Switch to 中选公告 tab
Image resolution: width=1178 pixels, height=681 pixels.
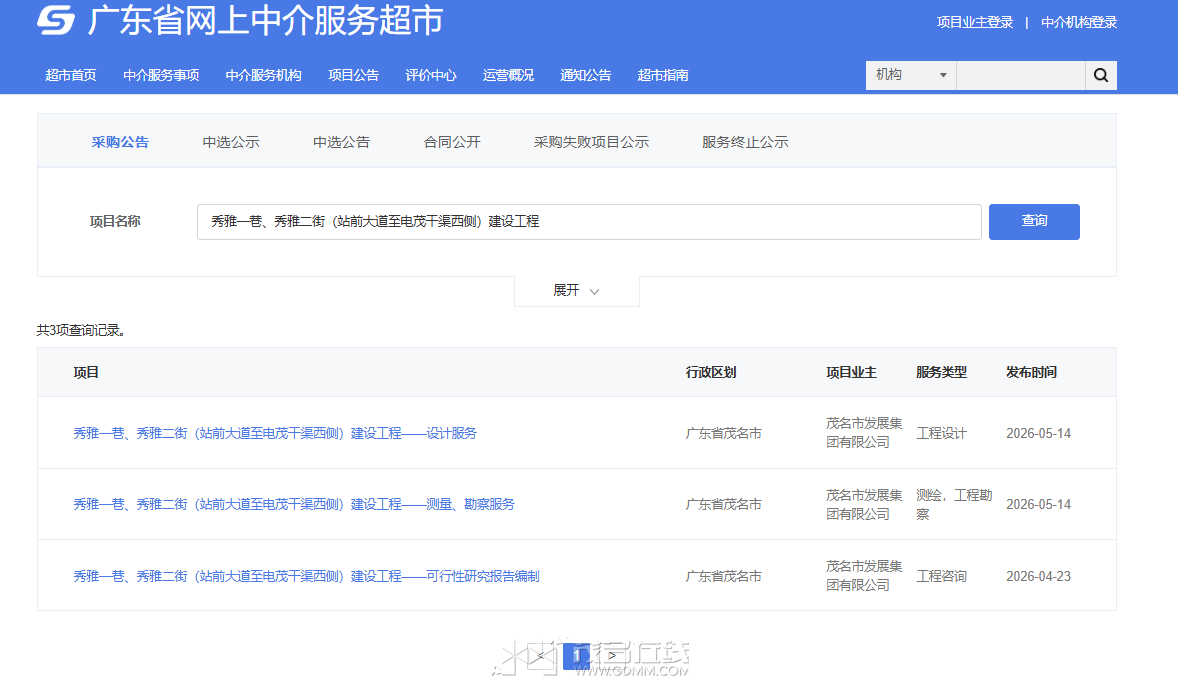(341, 142)
